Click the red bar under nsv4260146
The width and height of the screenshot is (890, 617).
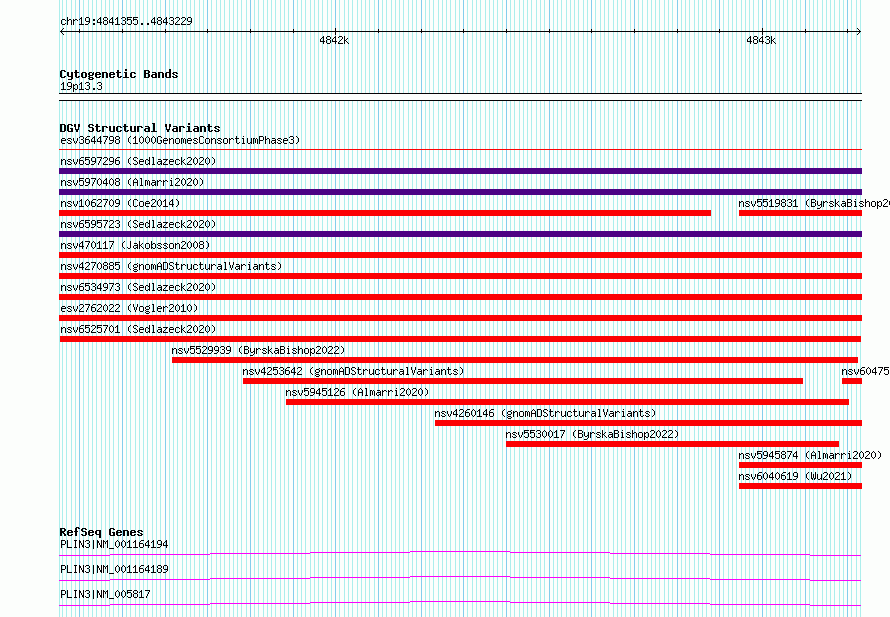648,423
